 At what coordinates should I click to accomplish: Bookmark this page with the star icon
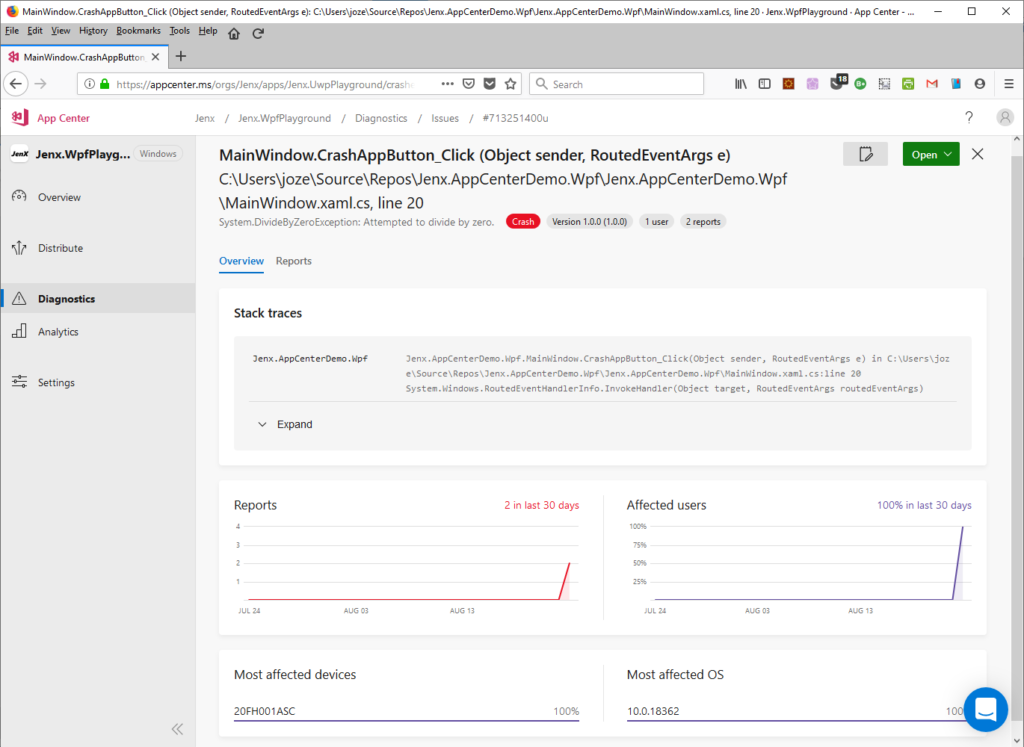coord(511,84)
